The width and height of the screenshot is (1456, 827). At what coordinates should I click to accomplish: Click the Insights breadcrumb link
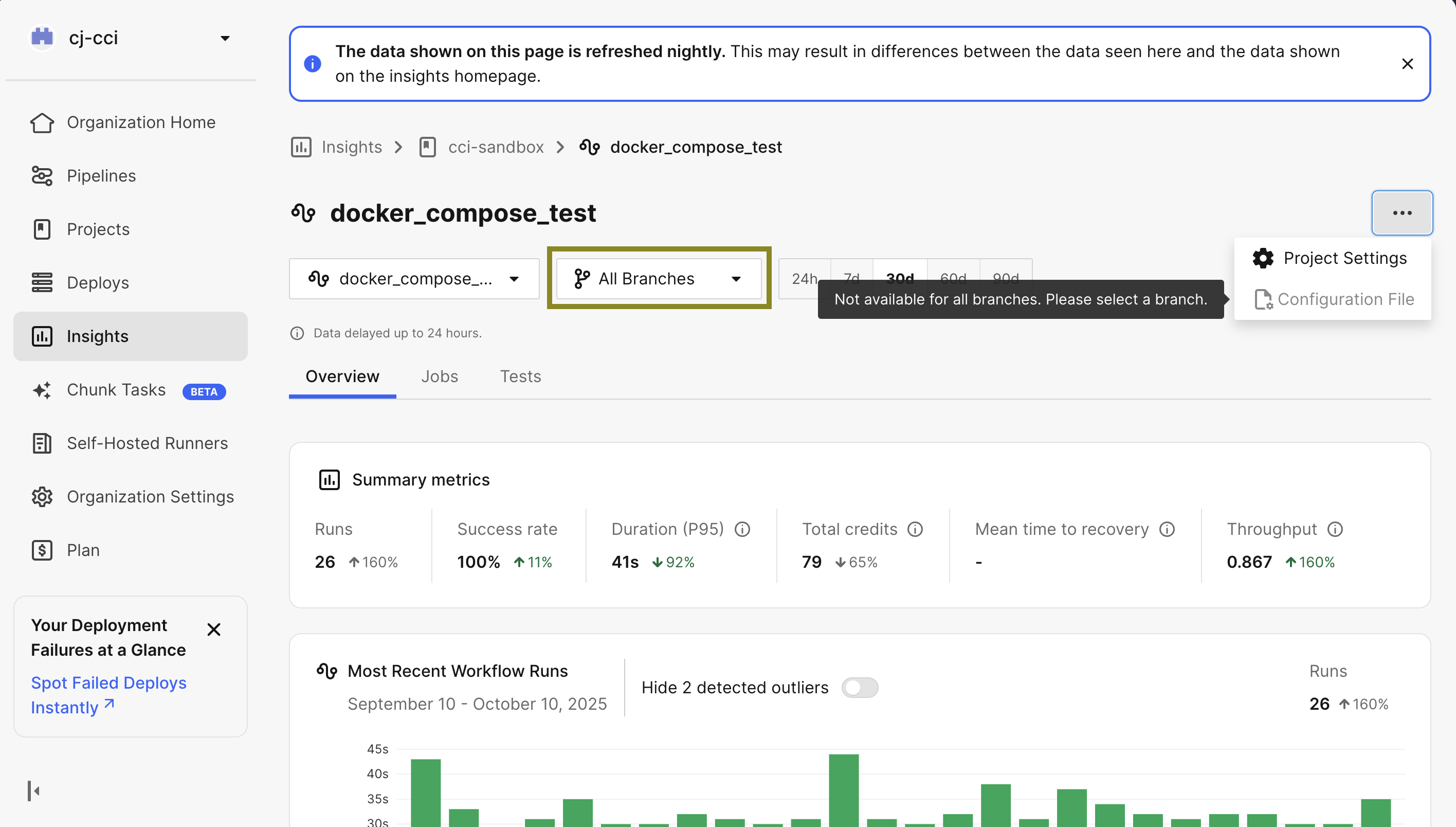351,147
